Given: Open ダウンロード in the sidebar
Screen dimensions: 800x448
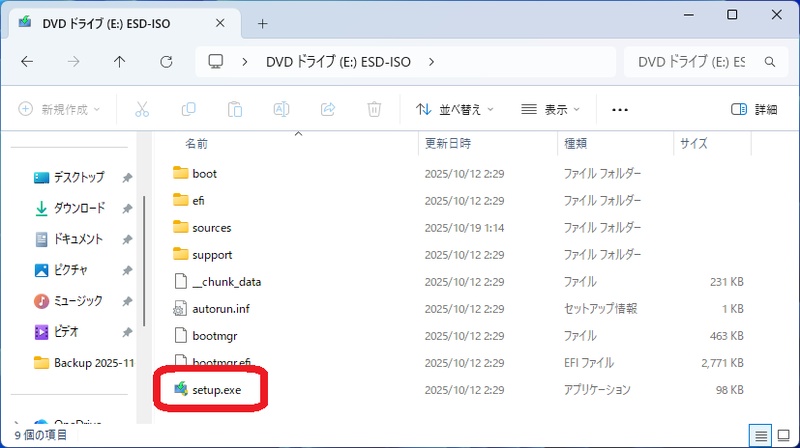Looking at the screenshot, I should (69, 208).
